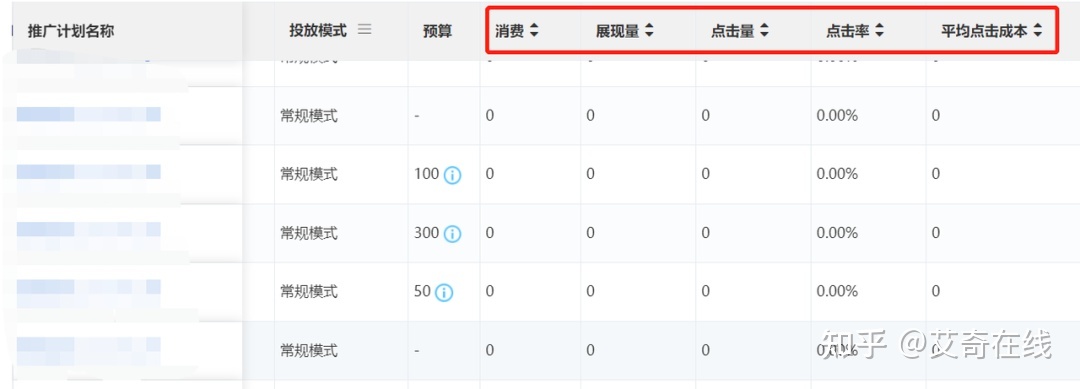Click 常规模式 in the budget 300 row
The height and width of the screenshot is (389, 1080).
click(x=309, y=233)
